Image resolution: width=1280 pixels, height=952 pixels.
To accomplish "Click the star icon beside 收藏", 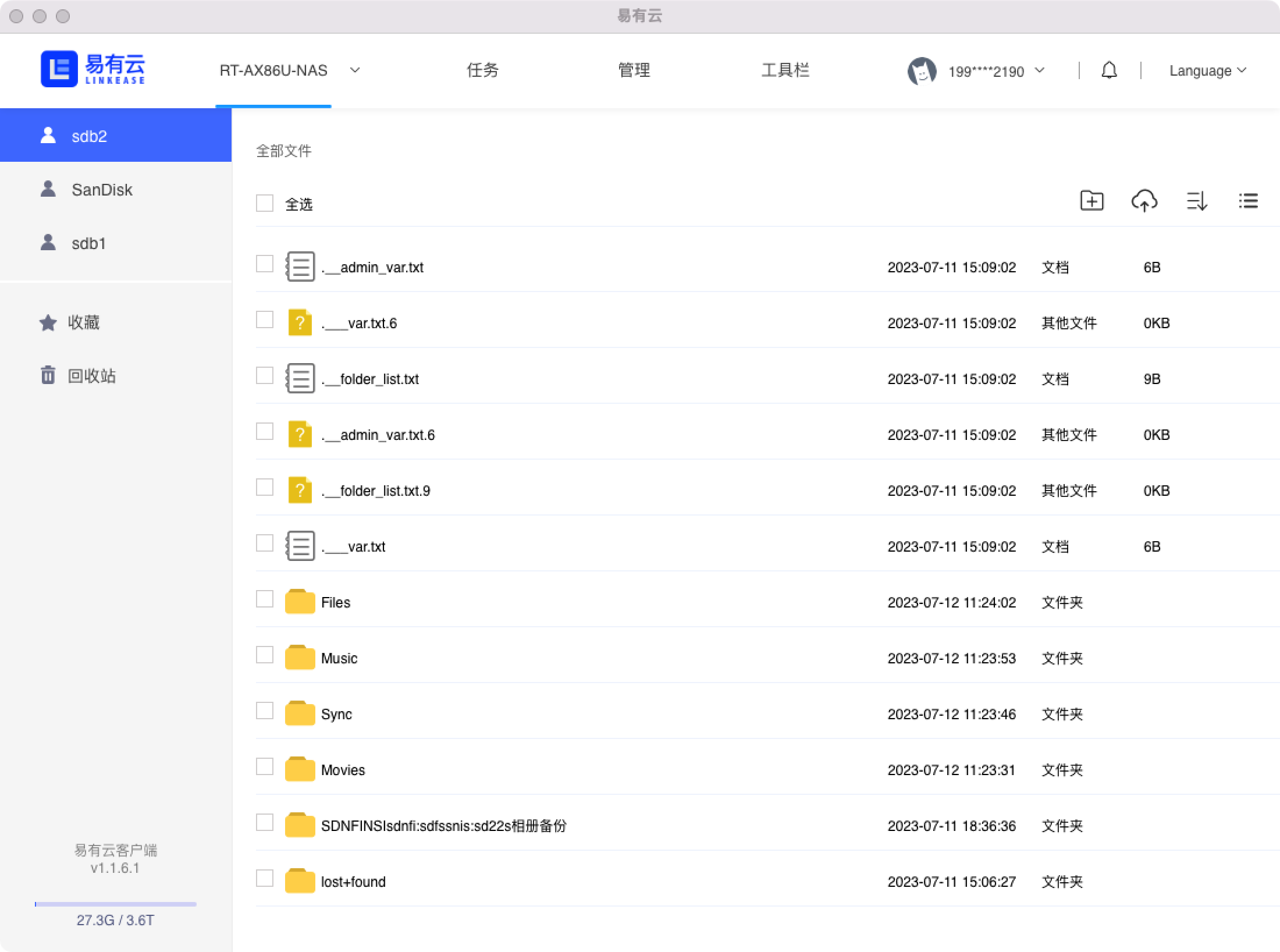I will pos(48,322).
